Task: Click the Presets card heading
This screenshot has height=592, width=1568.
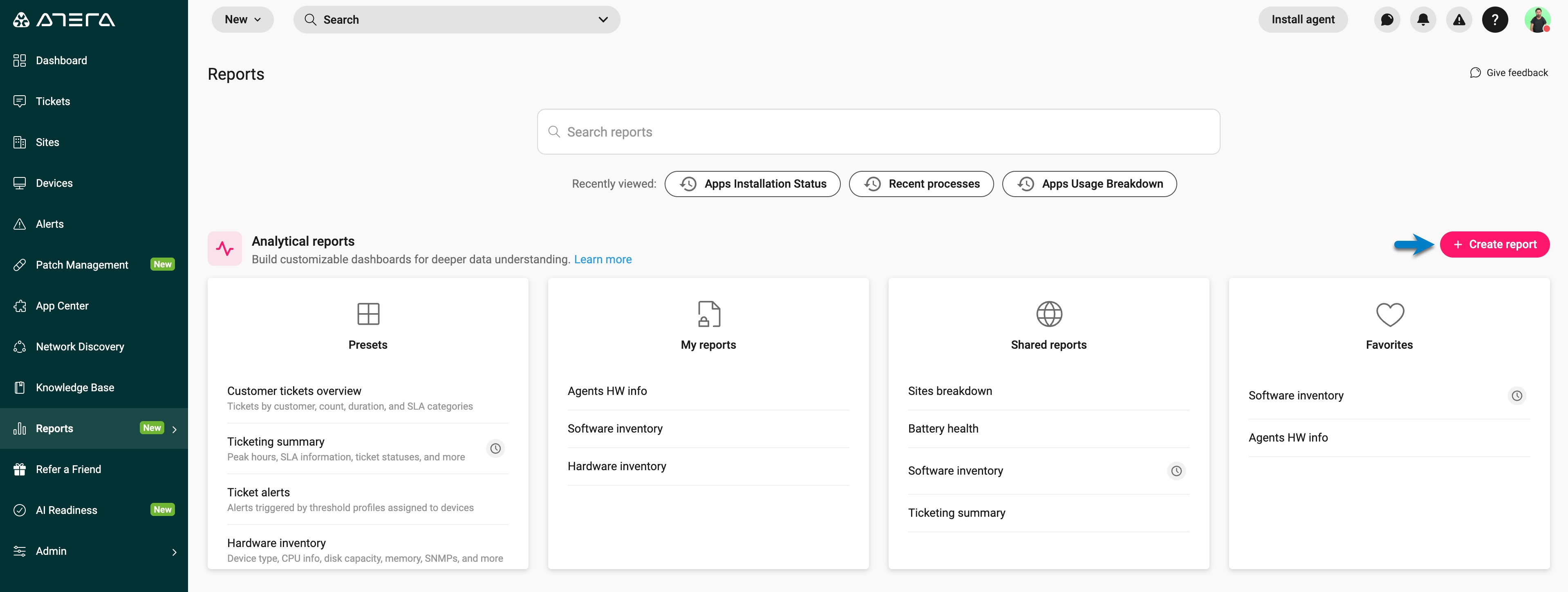Action: 367,345
